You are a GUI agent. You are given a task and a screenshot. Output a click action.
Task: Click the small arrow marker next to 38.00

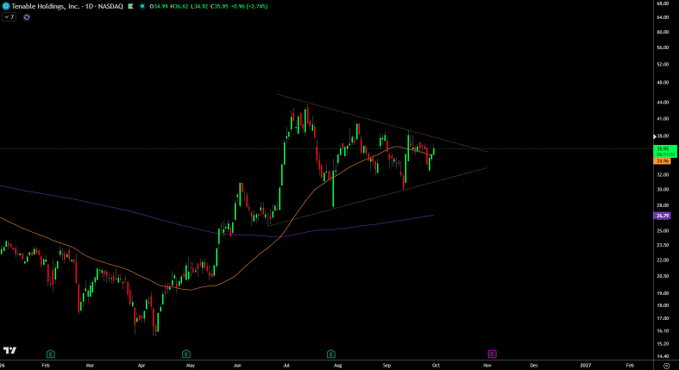click(655, 136)
